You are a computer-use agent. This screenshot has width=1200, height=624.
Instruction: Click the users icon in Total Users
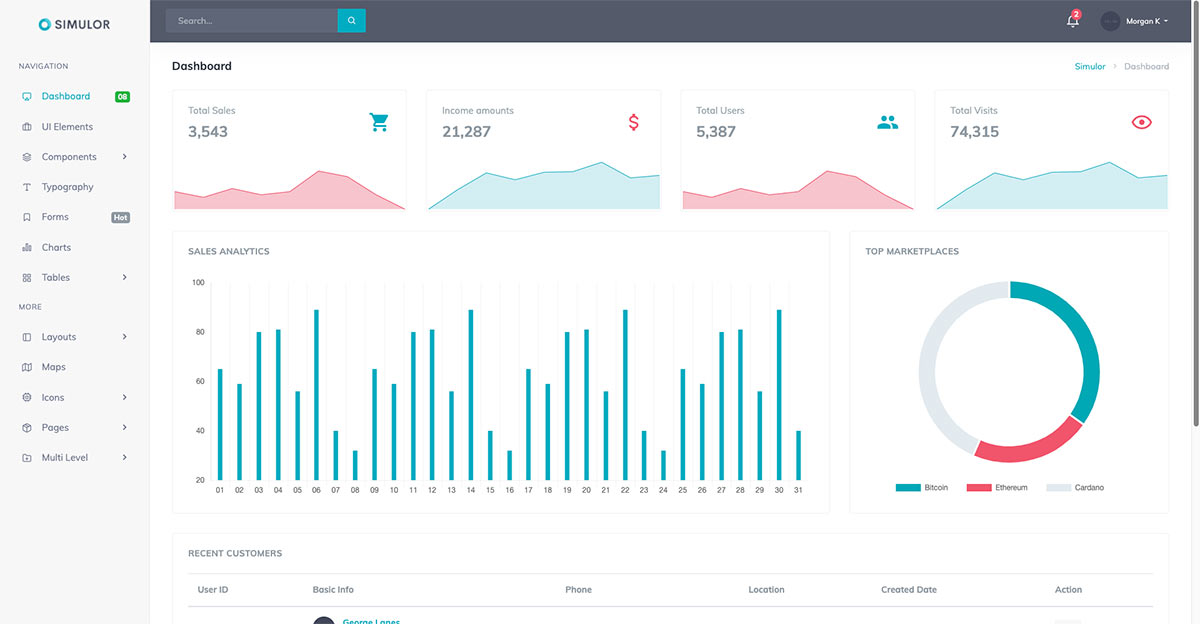(887, 122)
